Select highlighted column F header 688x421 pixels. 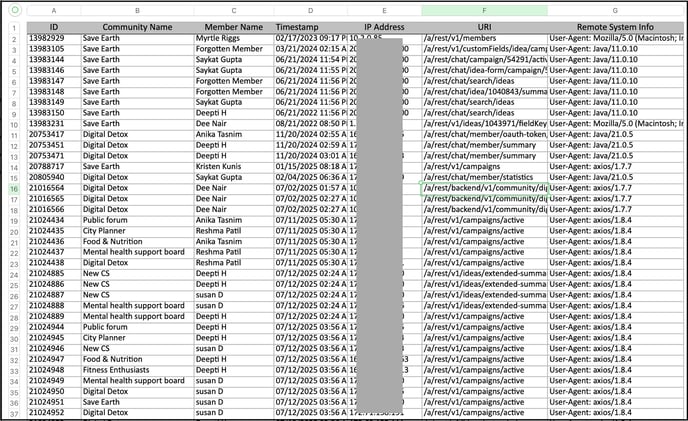click(484, 11)
